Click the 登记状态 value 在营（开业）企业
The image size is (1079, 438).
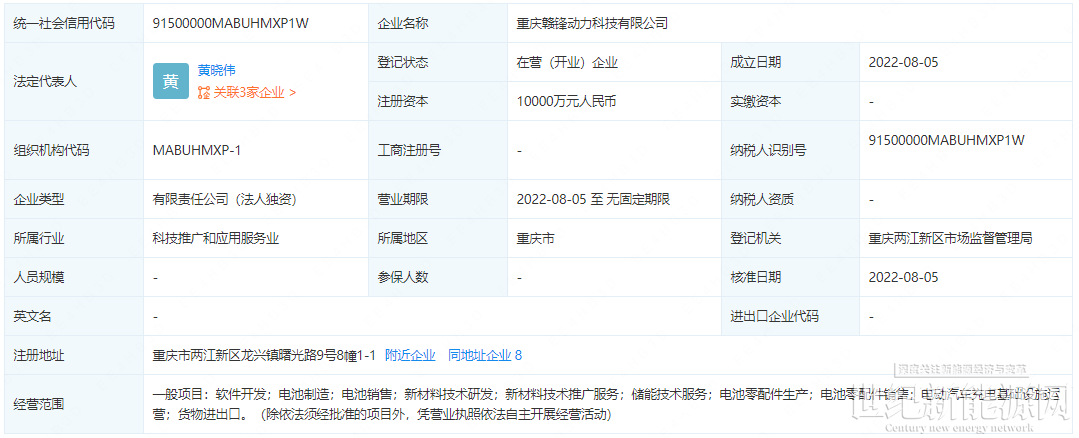pos(567,63)
